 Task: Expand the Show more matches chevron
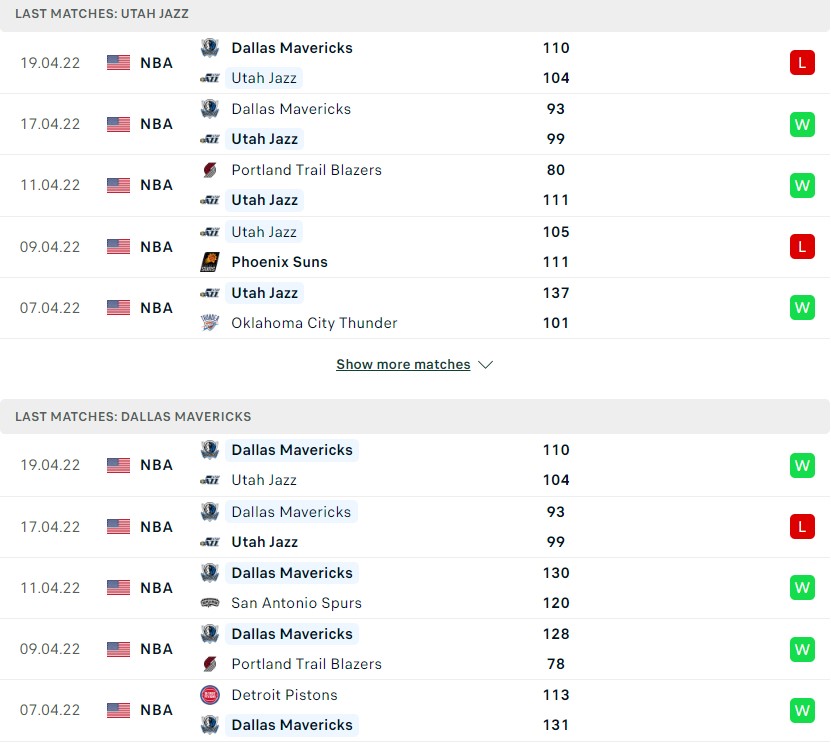[x=486, y=365]
